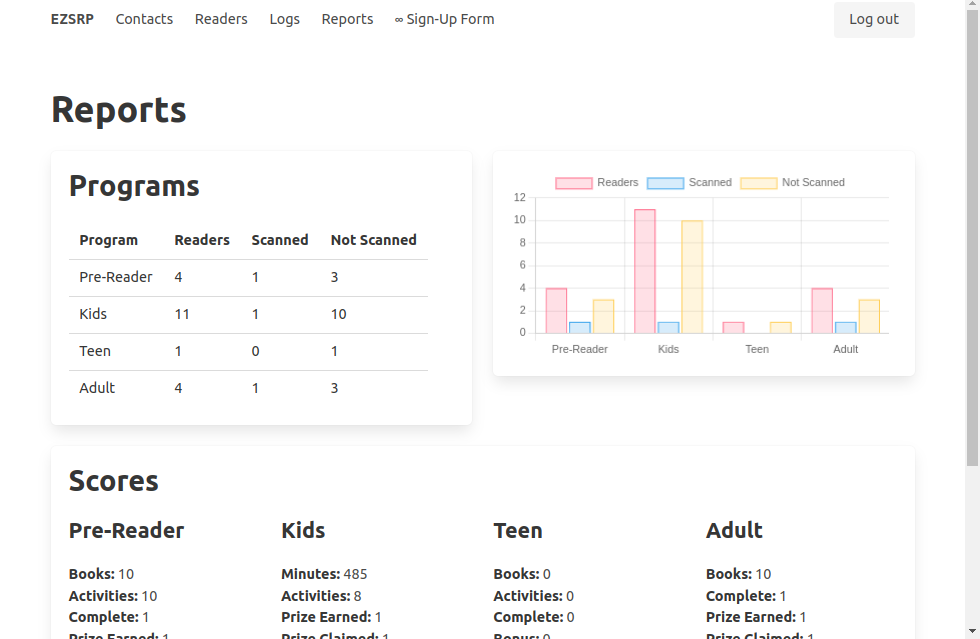The height and width of the screenshot is (639, 980).
Task: Click the Kids Not Scanned yellow bar
Action: [x=692, y=277]
